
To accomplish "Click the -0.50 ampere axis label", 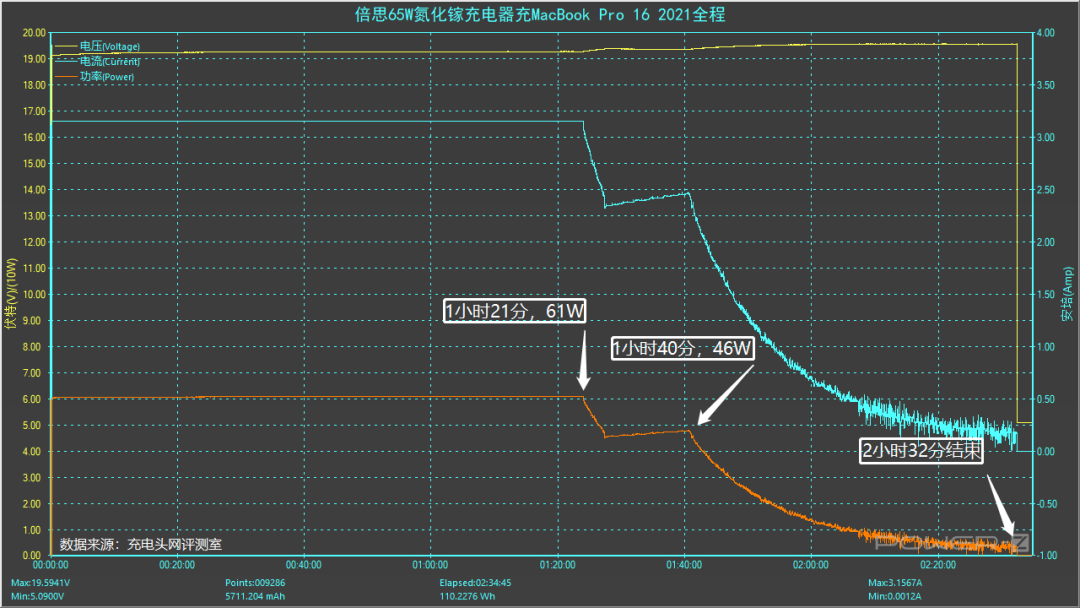I will point(1046,503).
